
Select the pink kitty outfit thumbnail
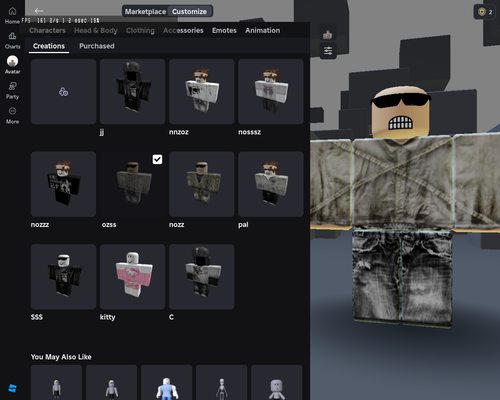(x=132, y=277)
